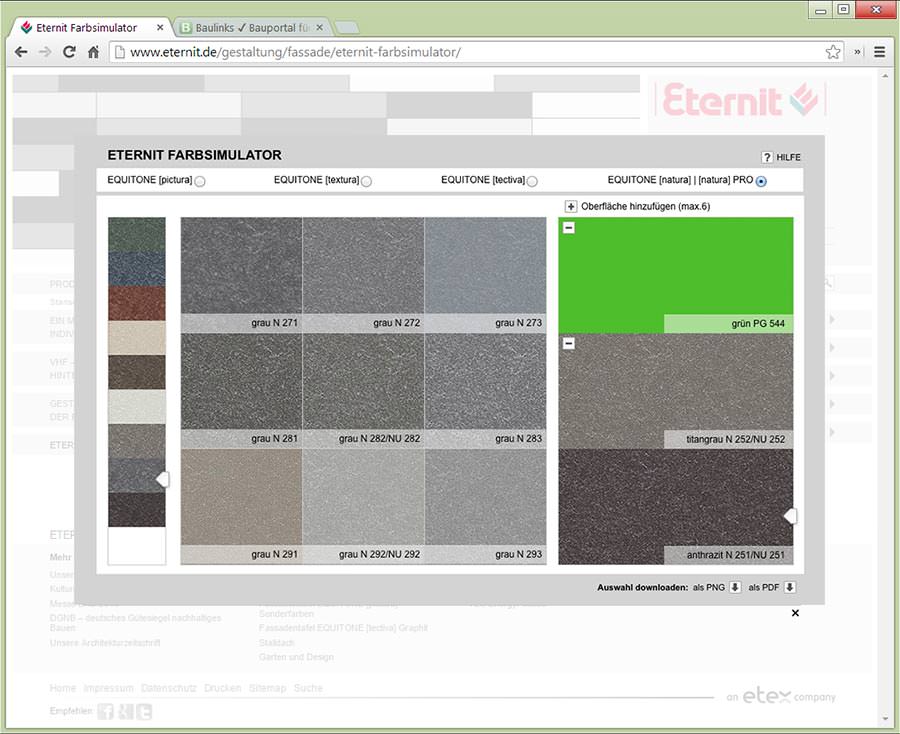Download the selection as PDF arrow icon
This screenshot has width=900, height=734.
[790, 587]
